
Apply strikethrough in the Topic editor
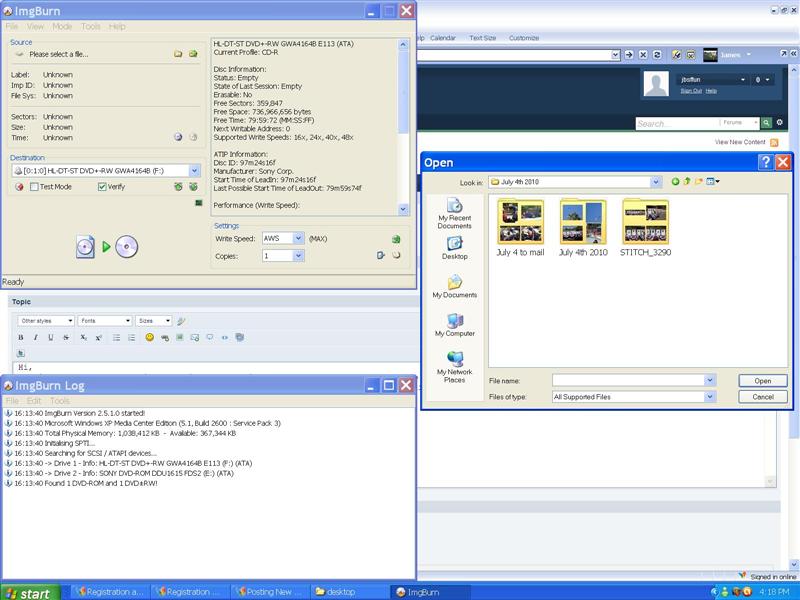[66, 337]
